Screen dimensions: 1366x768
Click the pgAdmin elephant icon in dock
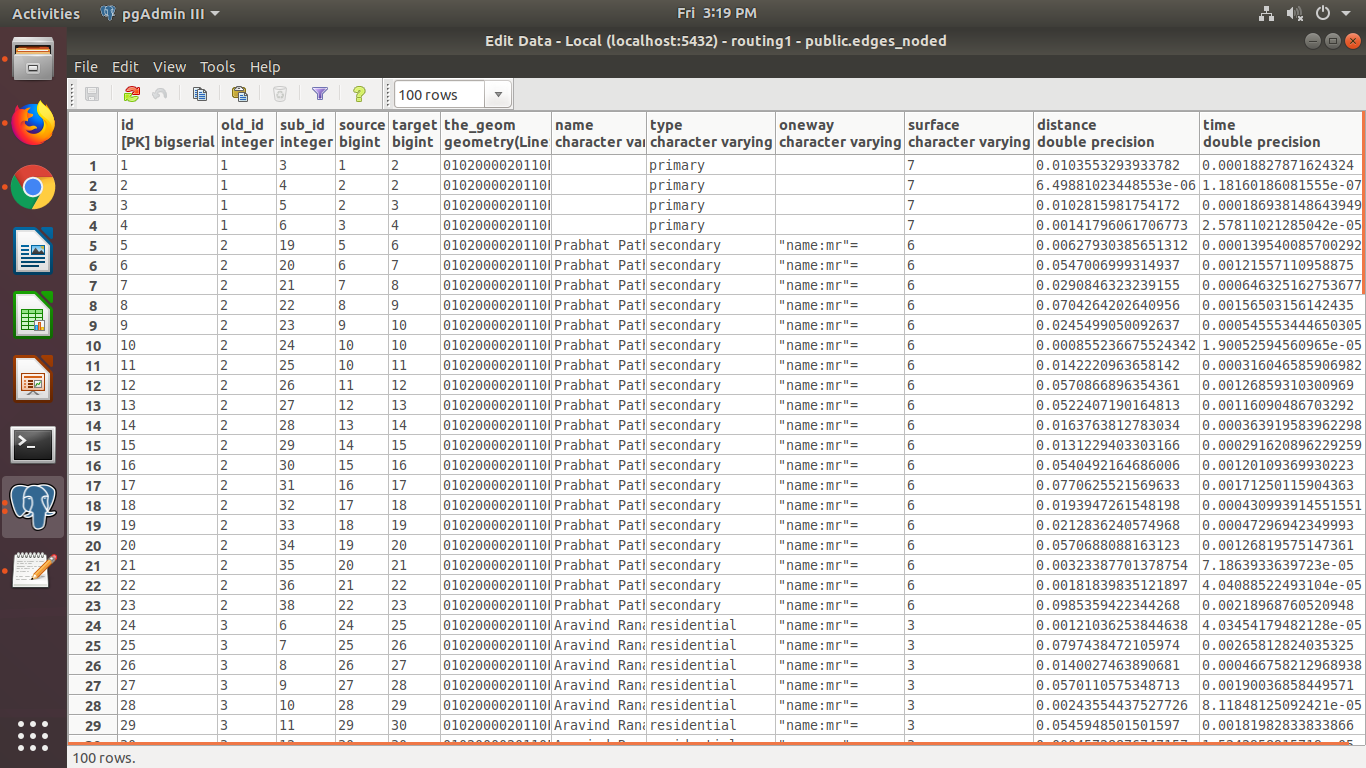(33, 507)
